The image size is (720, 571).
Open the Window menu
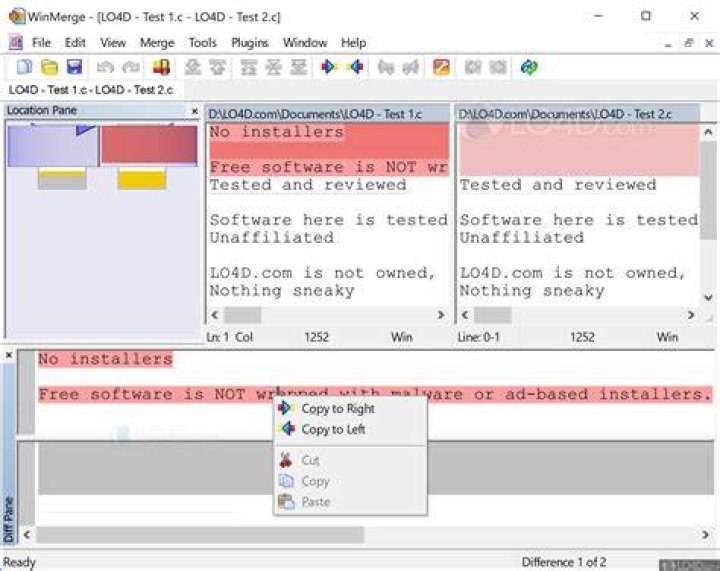coord(305,43)
